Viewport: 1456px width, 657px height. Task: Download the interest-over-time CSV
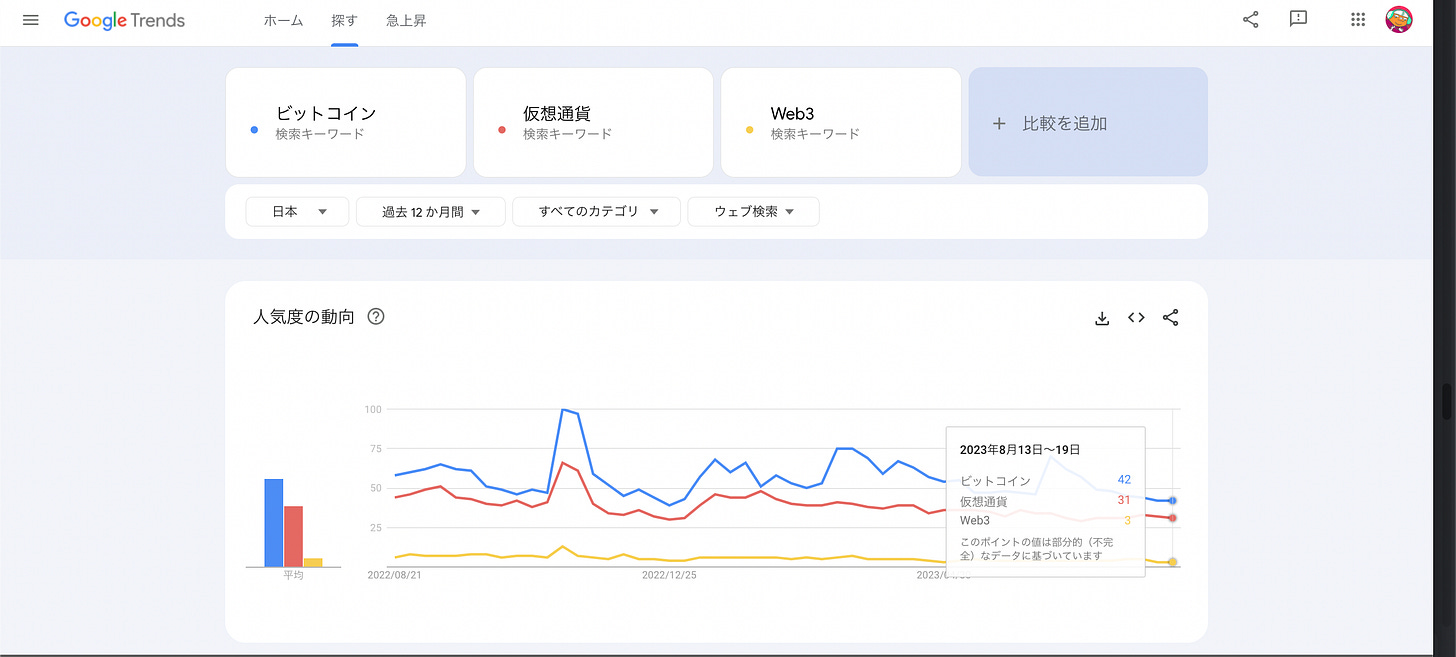coord(1102,318)
